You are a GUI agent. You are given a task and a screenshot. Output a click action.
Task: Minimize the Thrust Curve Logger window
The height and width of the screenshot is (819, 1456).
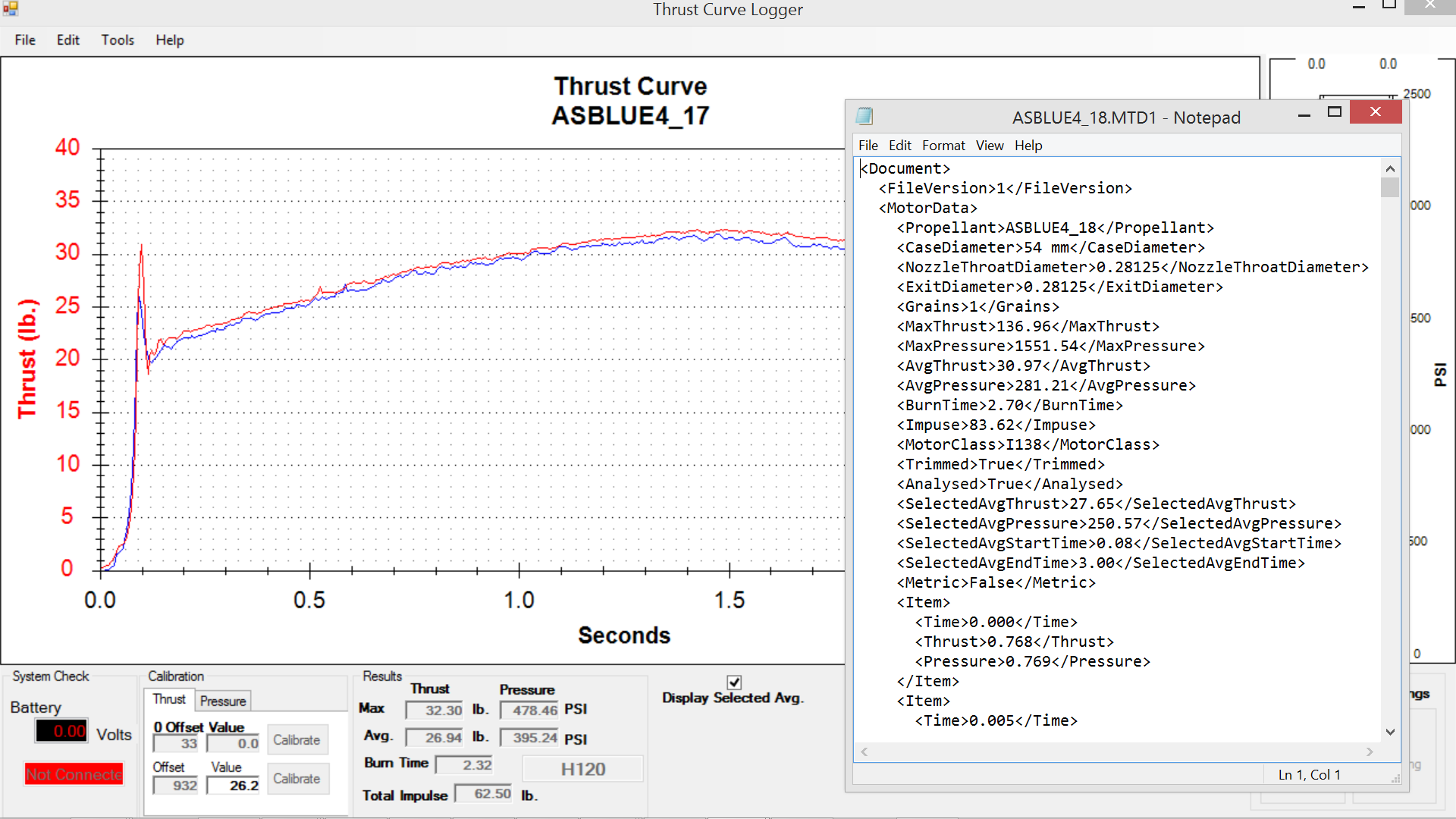tap(1359, 6)
